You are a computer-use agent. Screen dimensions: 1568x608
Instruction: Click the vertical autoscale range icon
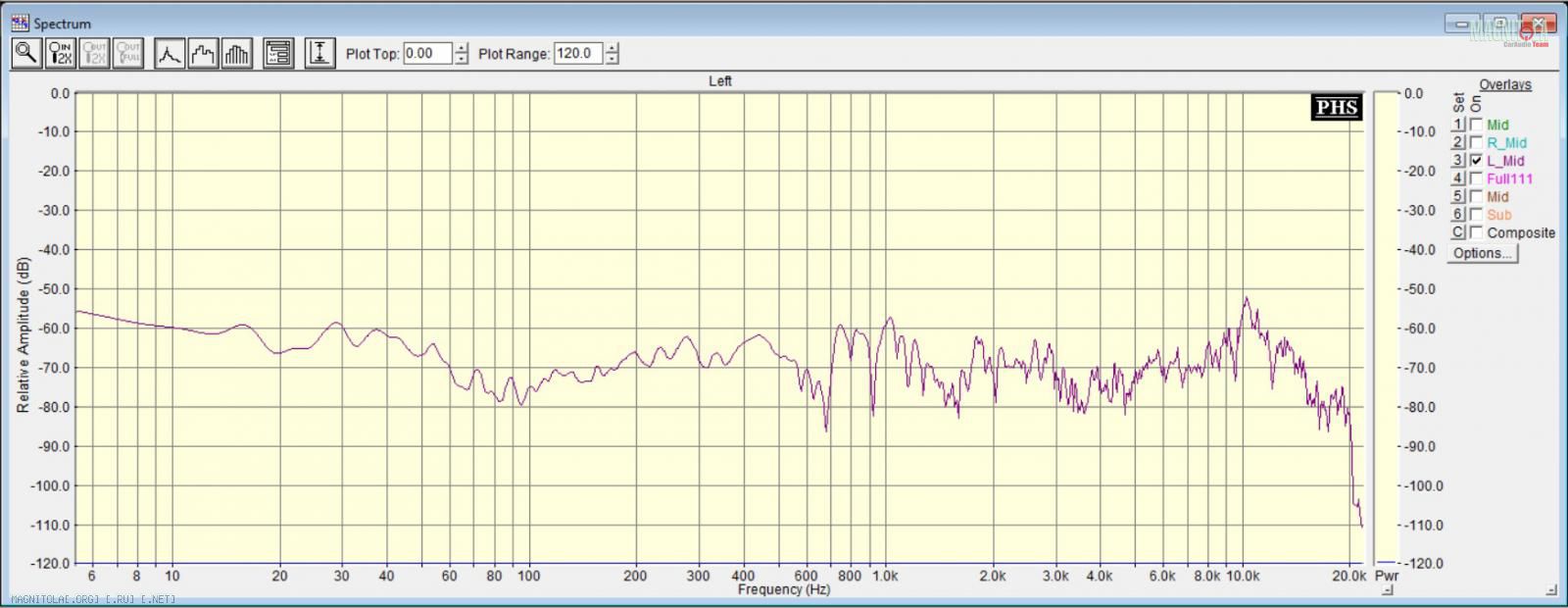319,53
